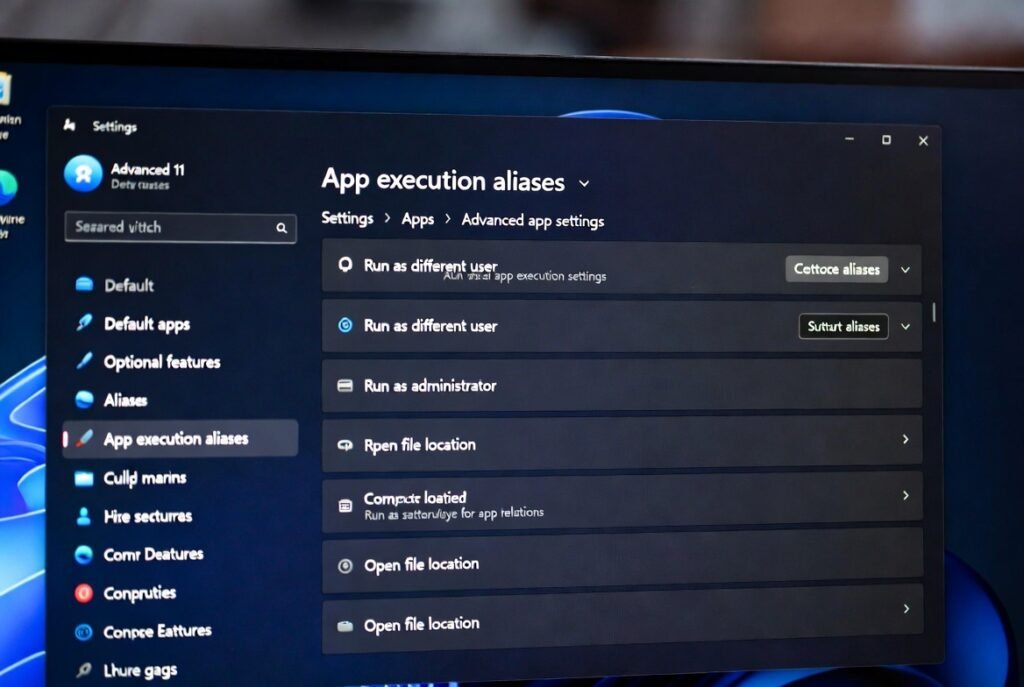Select Comr Deatures in the sidebar
The width and height of the screenshot is (1024, 687).
(153, 554)
